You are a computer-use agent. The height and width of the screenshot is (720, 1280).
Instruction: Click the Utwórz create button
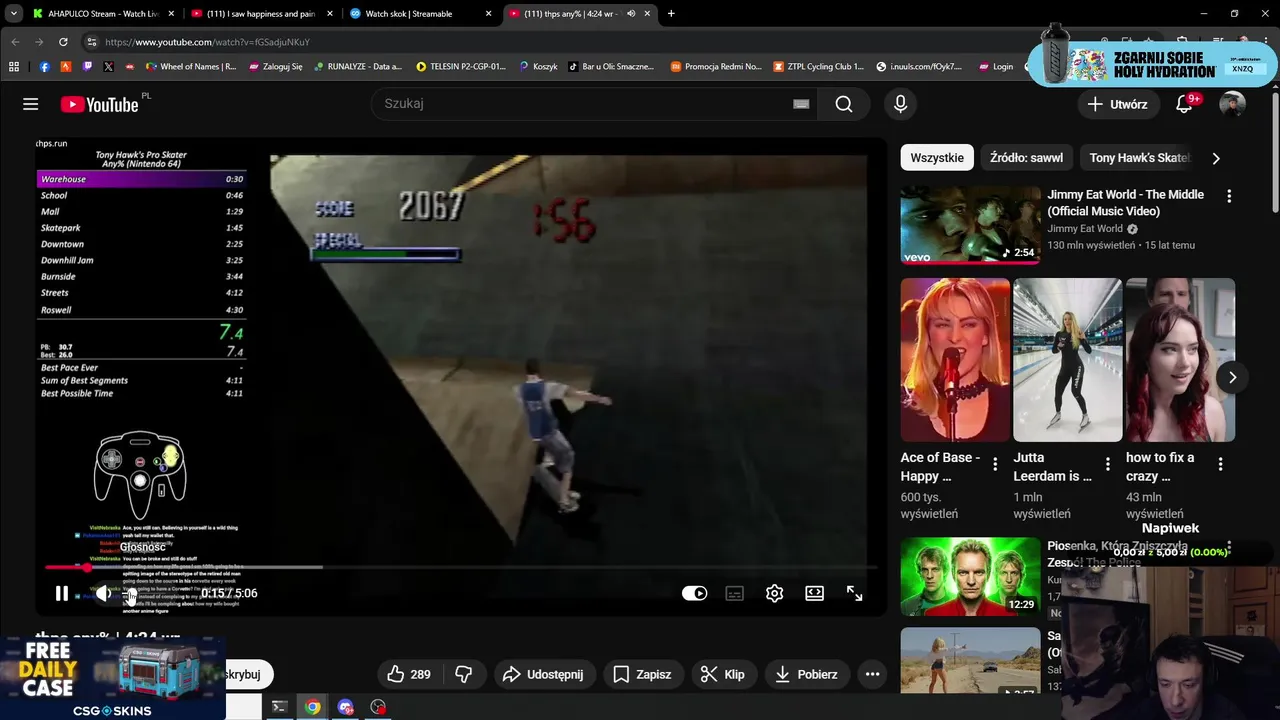1117,104
